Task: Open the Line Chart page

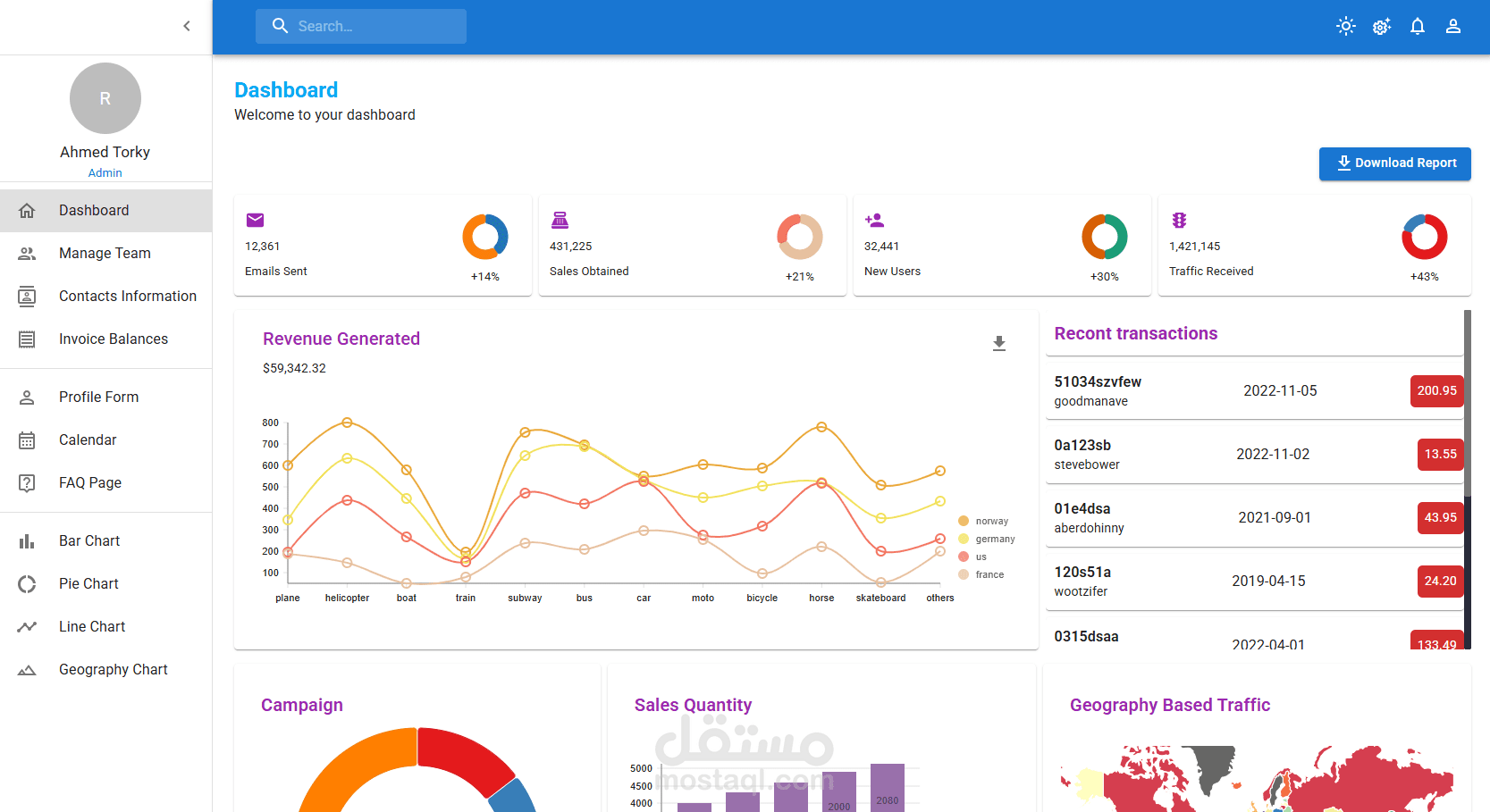Action: [105, 626]
